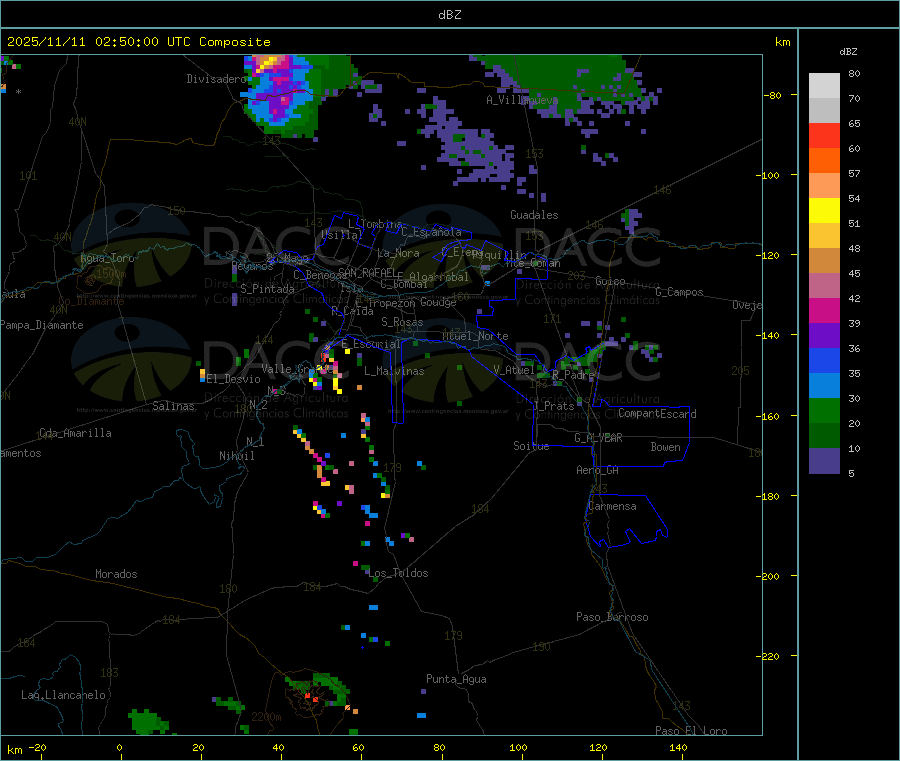
Task: Click the 'Morados' map label
Action: 116,574
